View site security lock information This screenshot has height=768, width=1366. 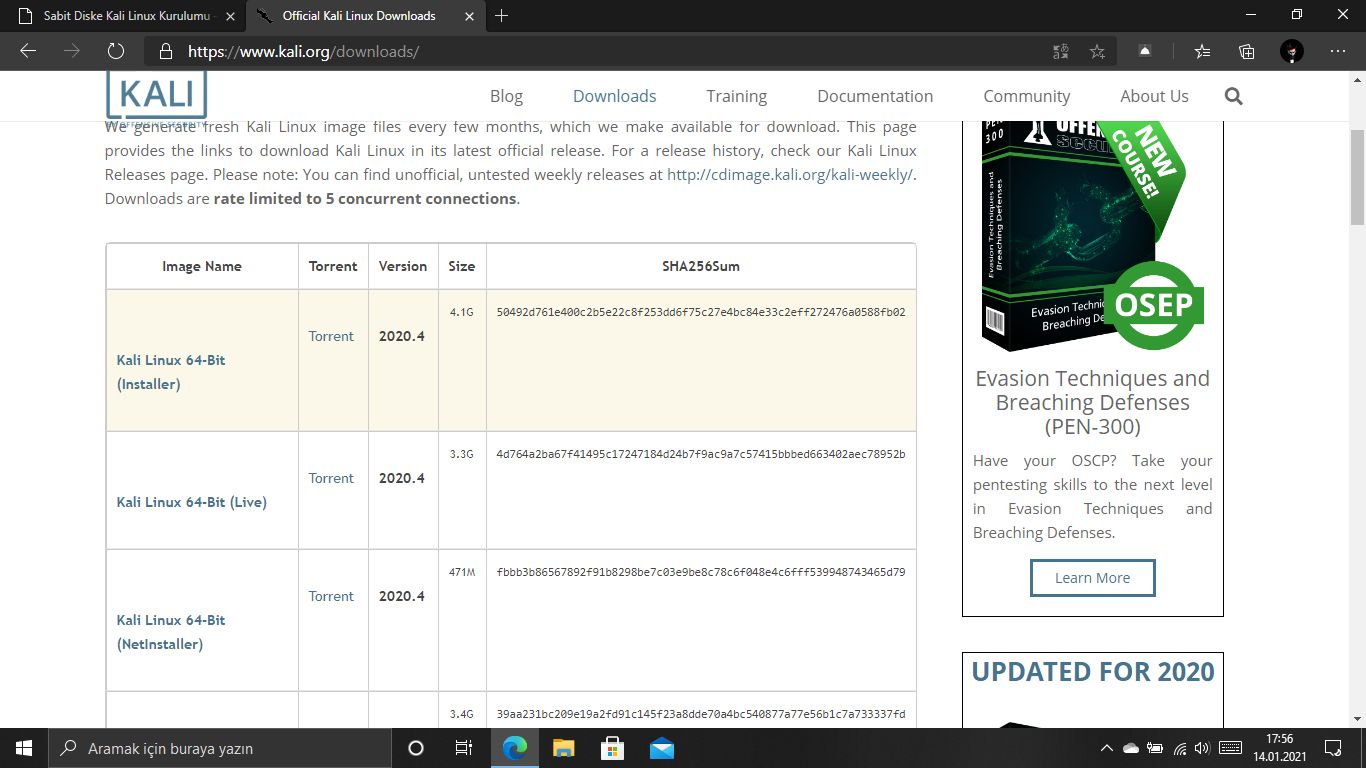pos(166,51)
